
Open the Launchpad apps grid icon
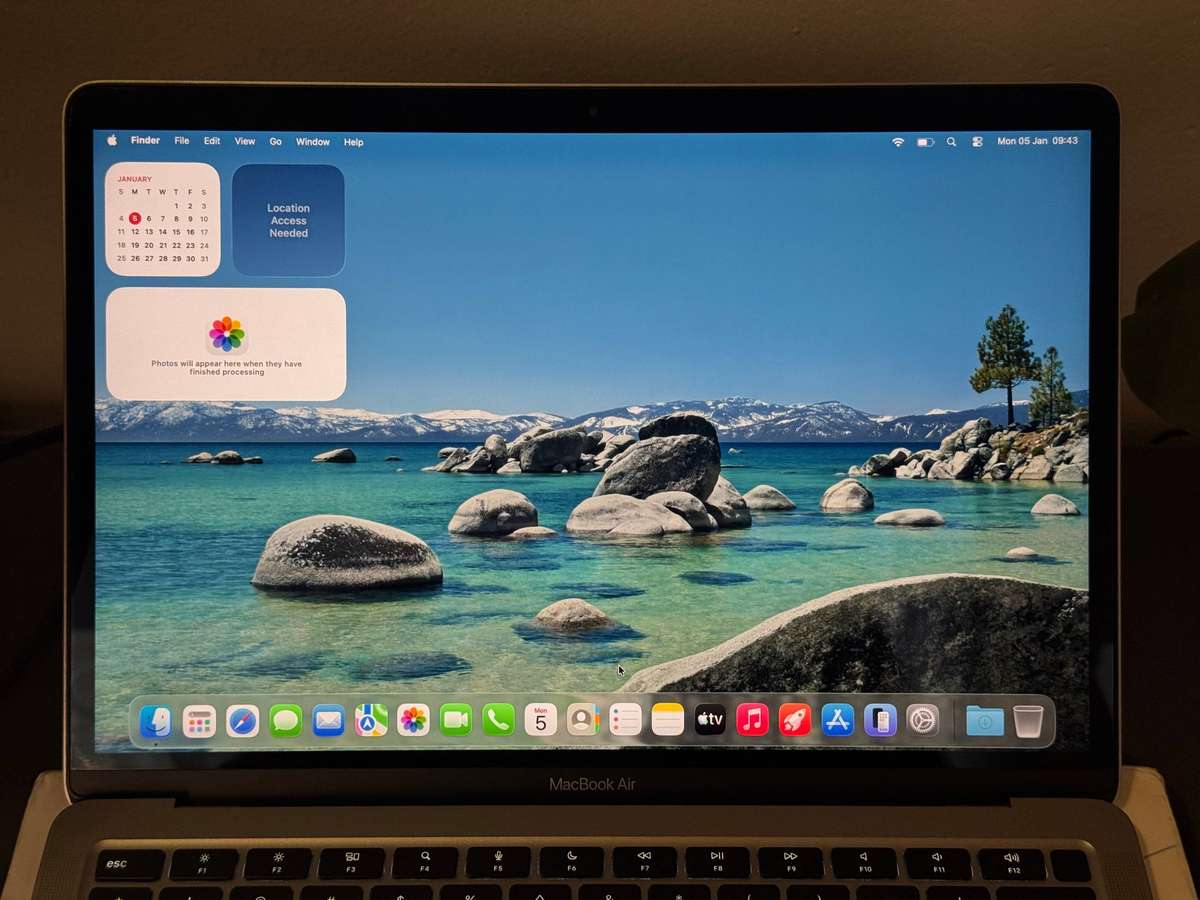[x=199, y=721]
